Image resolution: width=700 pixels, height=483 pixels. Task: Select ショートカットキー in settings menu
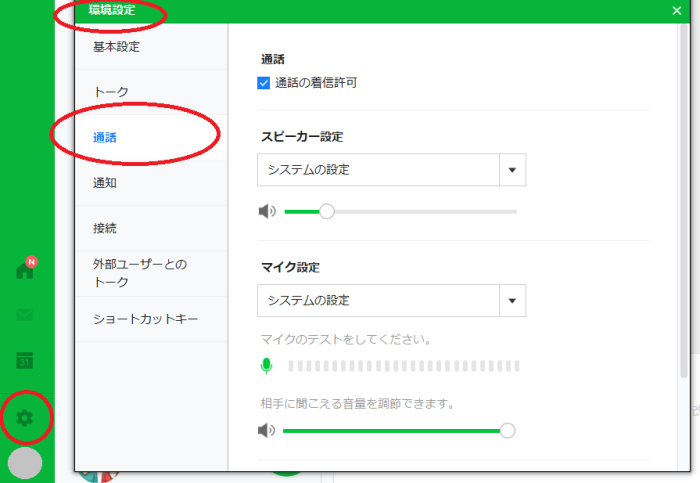(151, 319)
